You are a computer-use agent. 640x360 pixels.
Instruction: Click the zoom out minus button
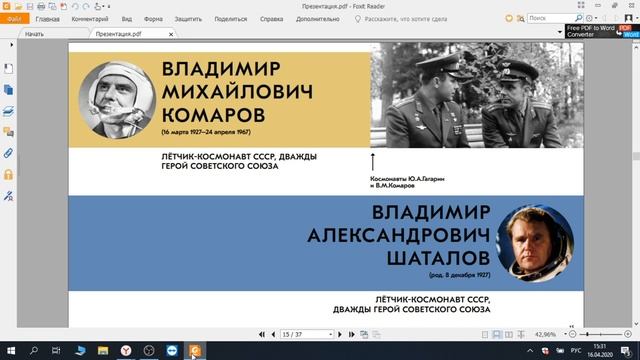pos(572,334)
